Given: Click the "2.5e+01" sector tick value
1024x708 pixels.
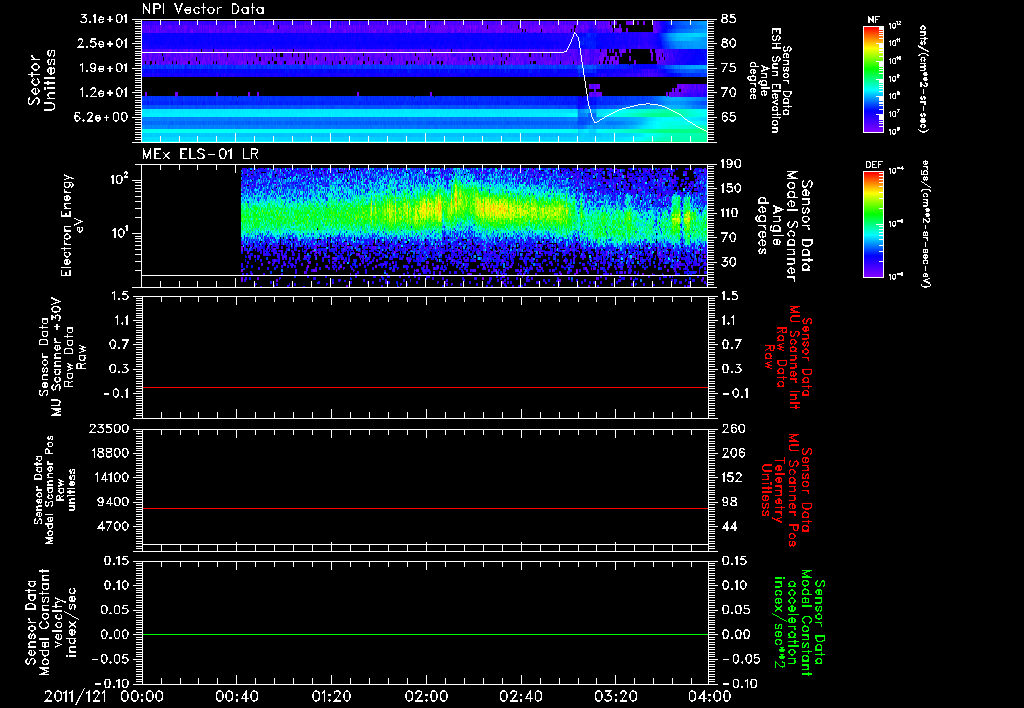Looking at the screenshot, I should click(x=104, y=43).
